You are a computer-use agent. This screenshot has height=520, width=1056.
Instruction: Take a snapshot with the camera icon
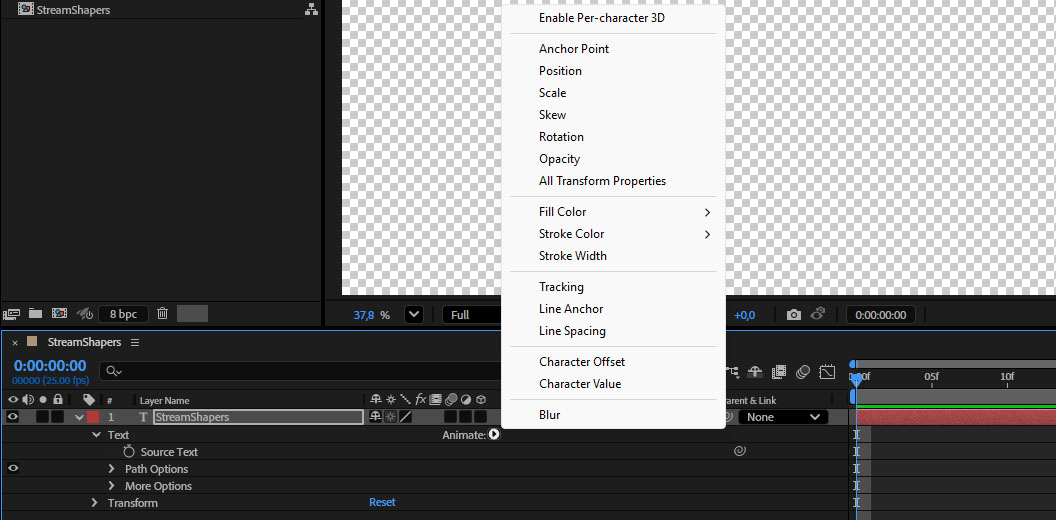pos(794,315)
